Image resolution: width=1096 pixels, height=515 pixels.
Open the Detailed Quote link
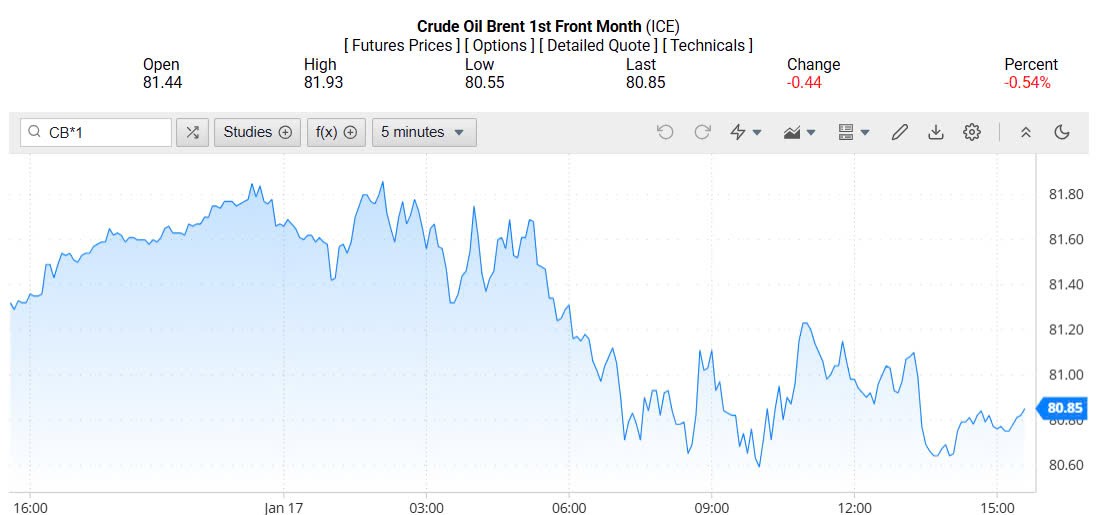tap(600, 45)
